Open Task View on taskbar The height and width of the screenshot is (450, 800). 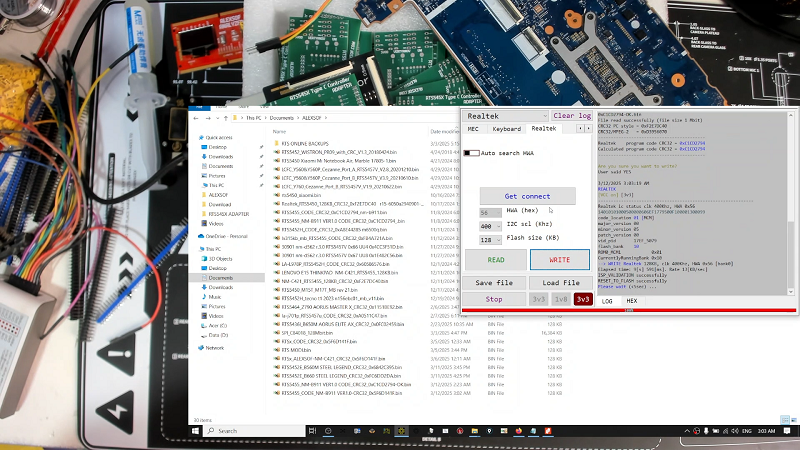click(x=312, y=431)
